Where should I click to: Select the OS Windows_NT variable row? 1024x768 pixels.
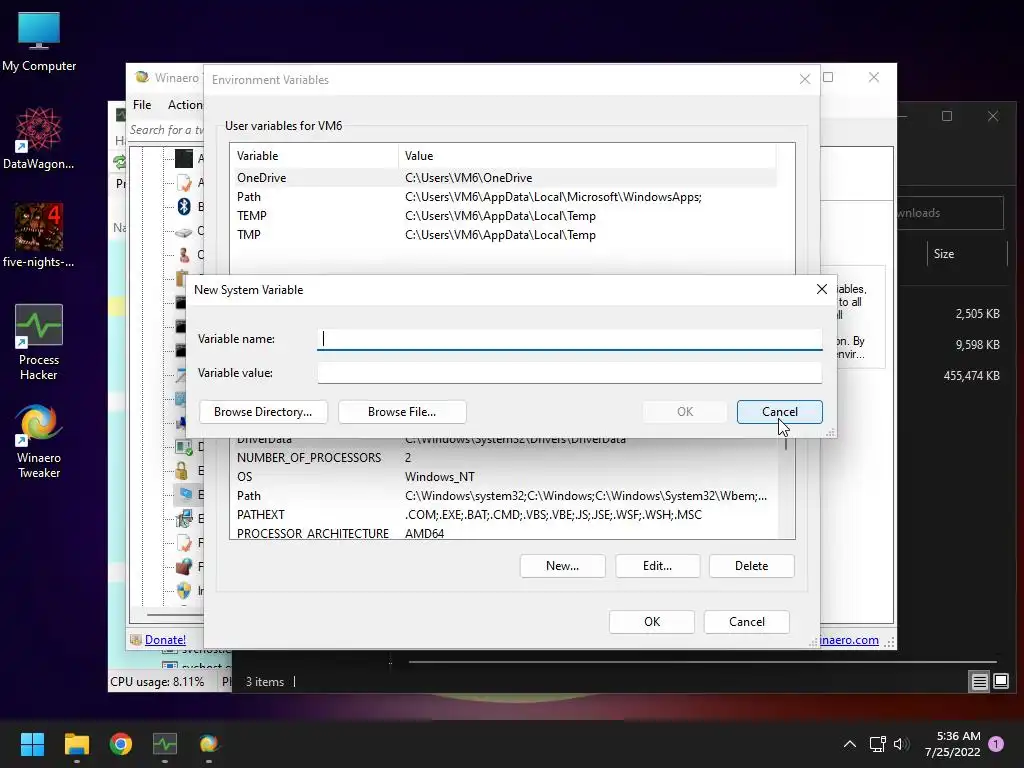[x=505, y=477]
